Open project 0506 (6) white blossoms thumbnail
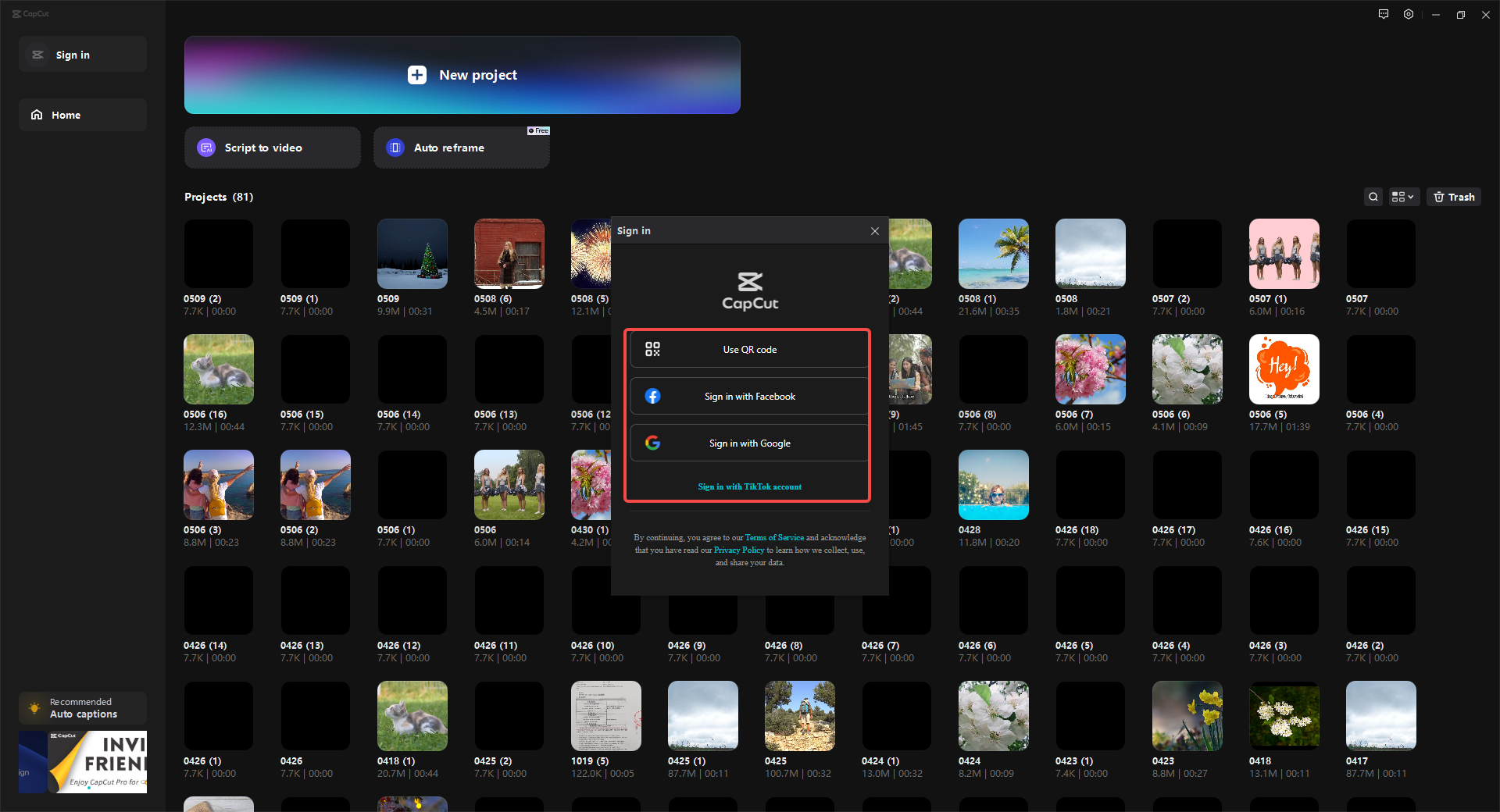The image size is (1500, 812). [x=1187, y=369]
